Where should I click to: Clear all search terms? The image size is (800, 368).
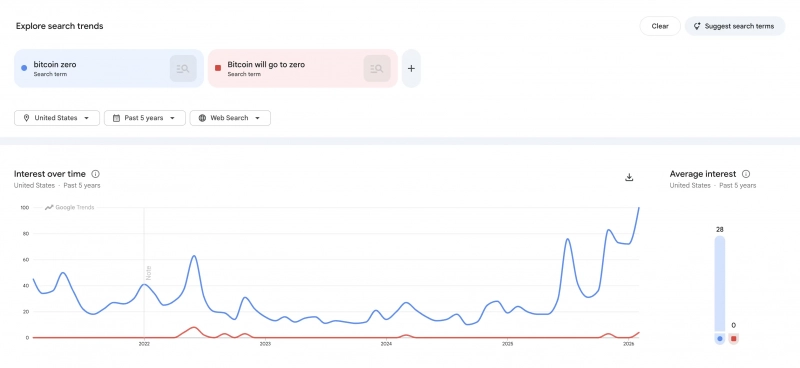660,26
